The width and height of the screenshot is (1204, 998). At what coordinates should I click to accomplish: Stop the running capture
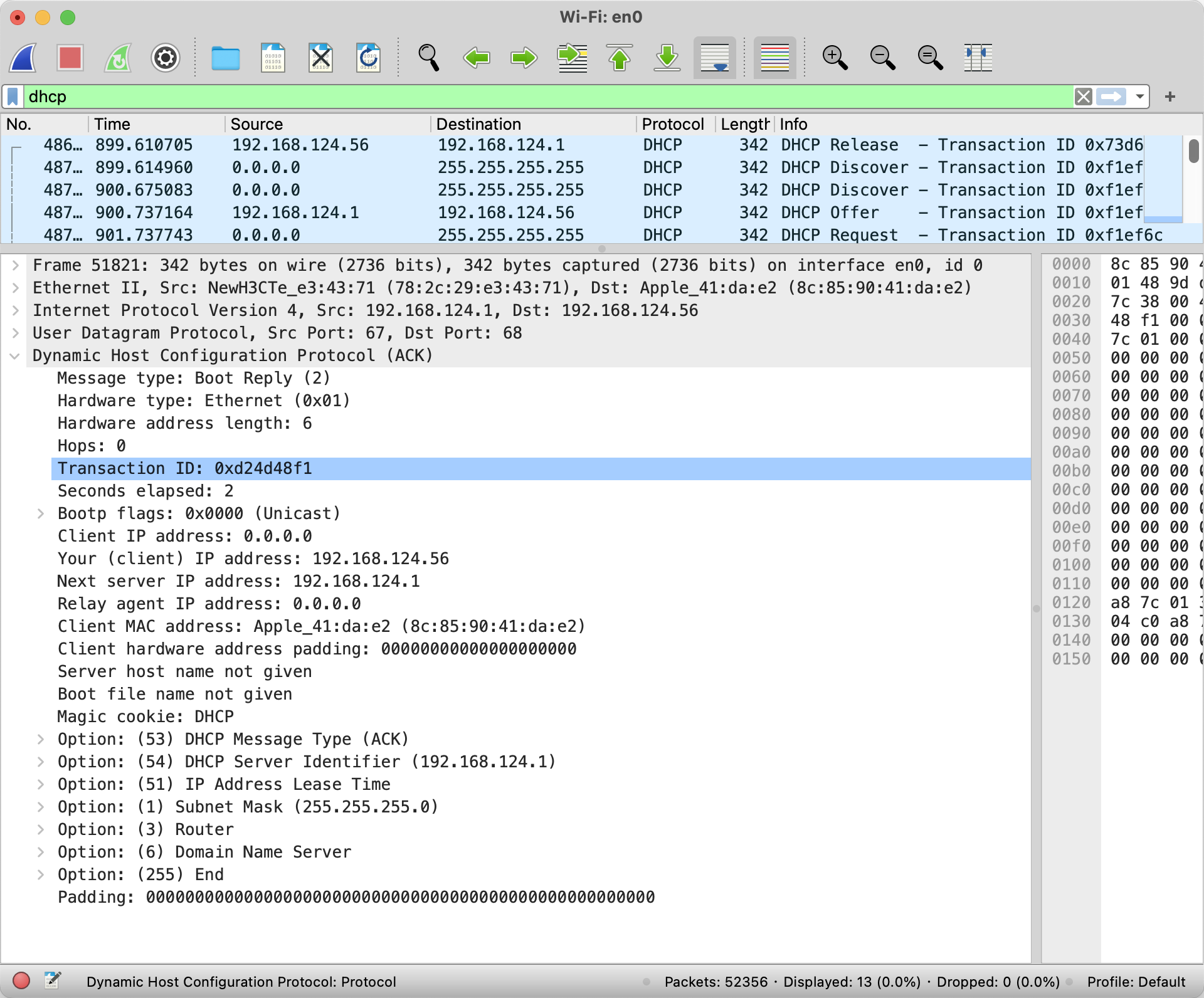[70, 58]
